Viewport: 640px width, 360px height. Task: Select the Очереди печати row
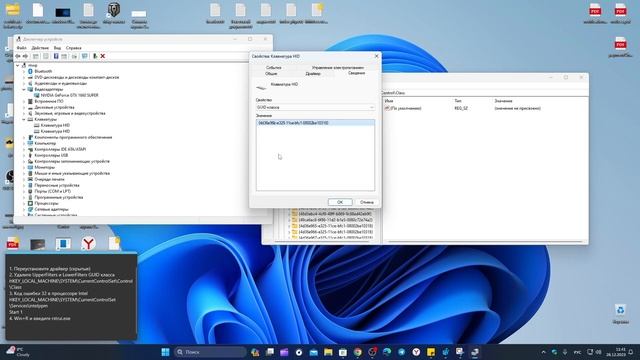pyautogui.click(x=49, y=179)
